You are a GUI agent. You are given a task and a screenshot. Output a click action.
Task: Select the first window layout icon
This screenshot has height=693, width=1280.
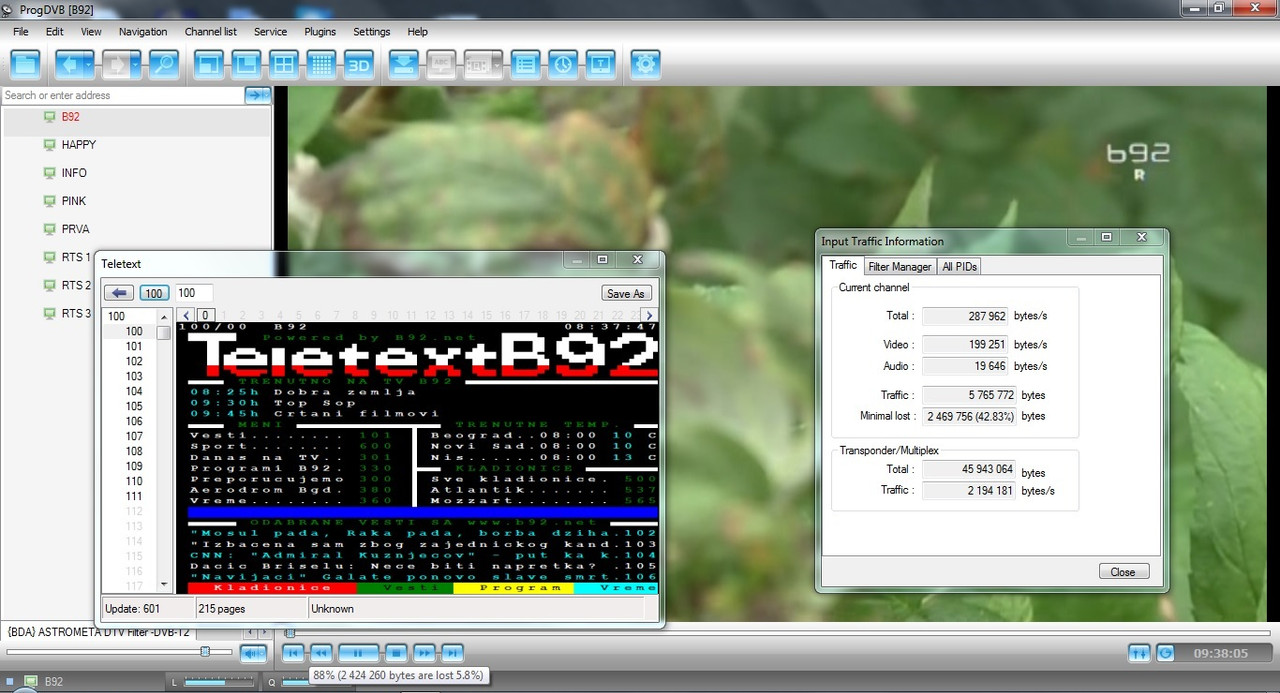(x=209, y=65)
